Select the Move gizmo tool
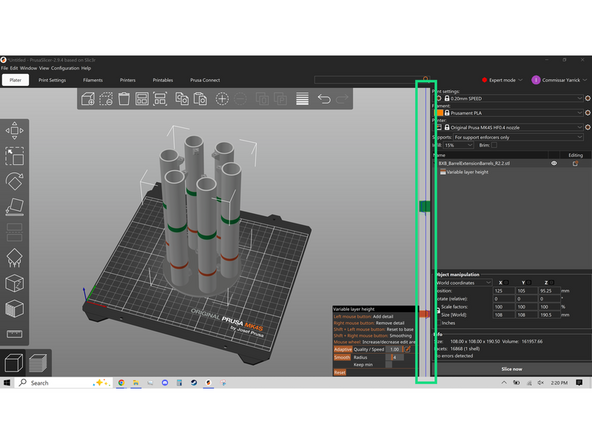Screen dimensions: 592x444 coord(14,131)
